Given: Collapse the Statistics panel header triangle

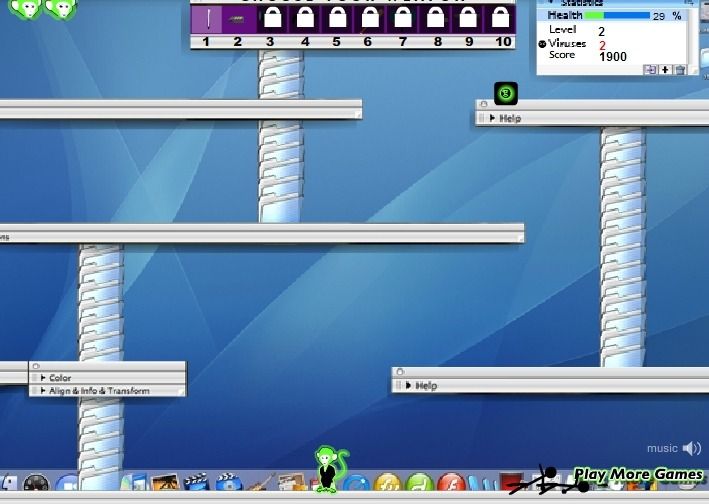Looking at the screenshot, I should (551, 3).
